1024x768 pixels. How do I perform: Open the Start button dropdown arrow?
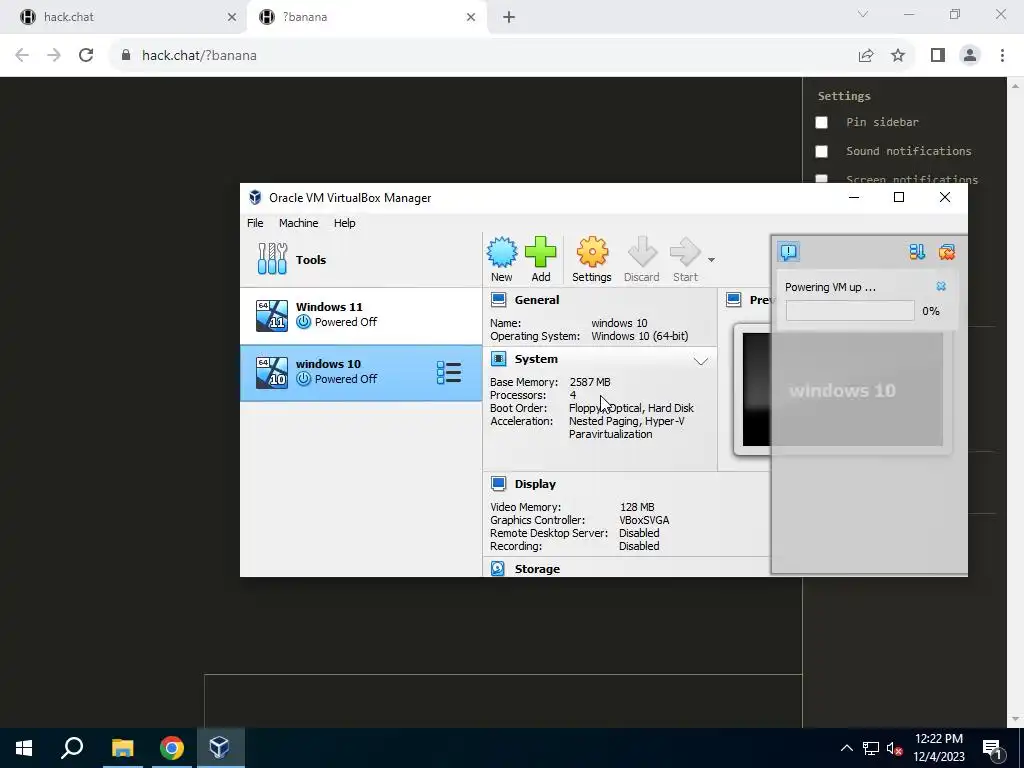711,260
